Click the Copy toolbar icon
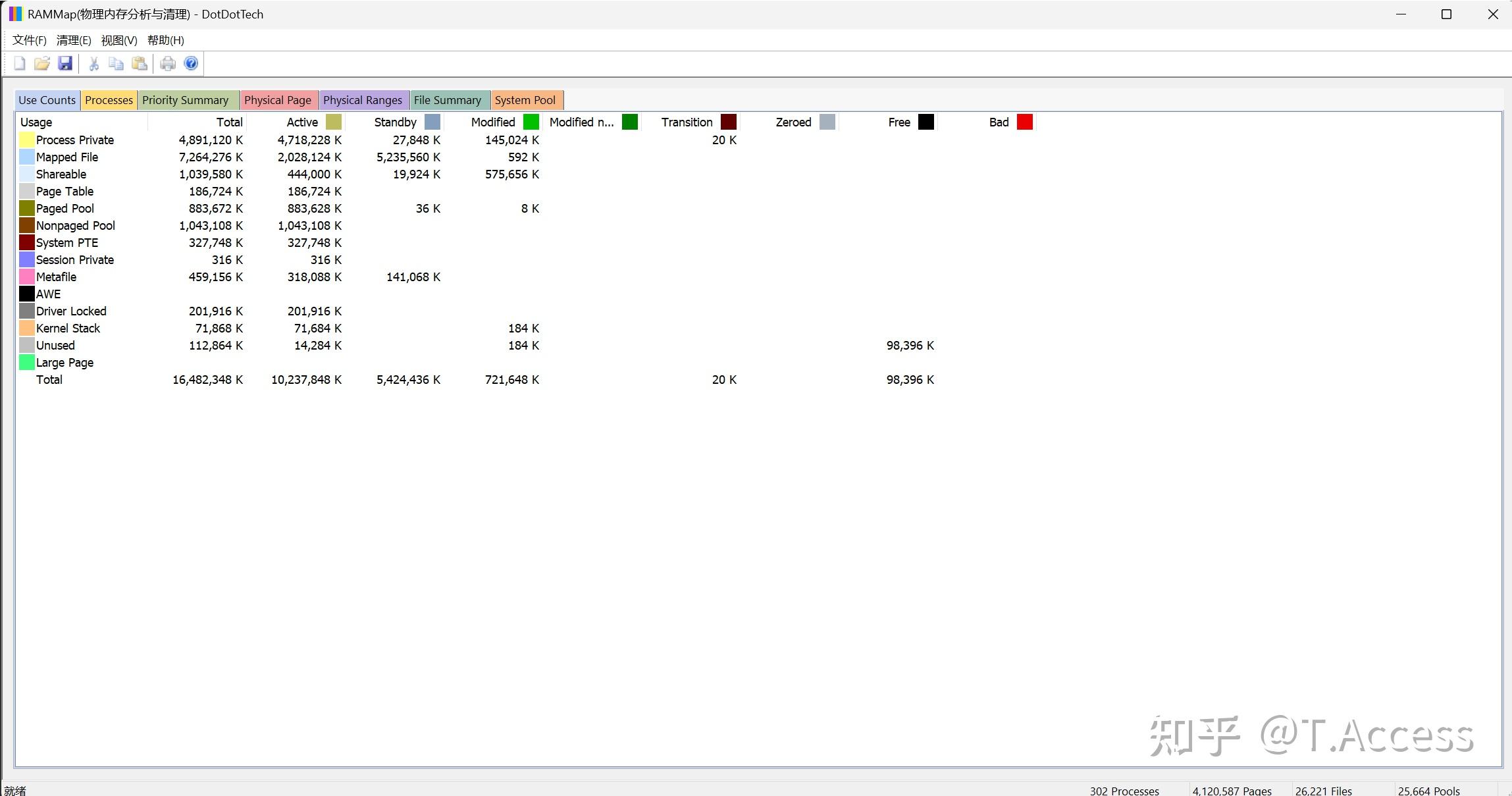 click(116, 63)
